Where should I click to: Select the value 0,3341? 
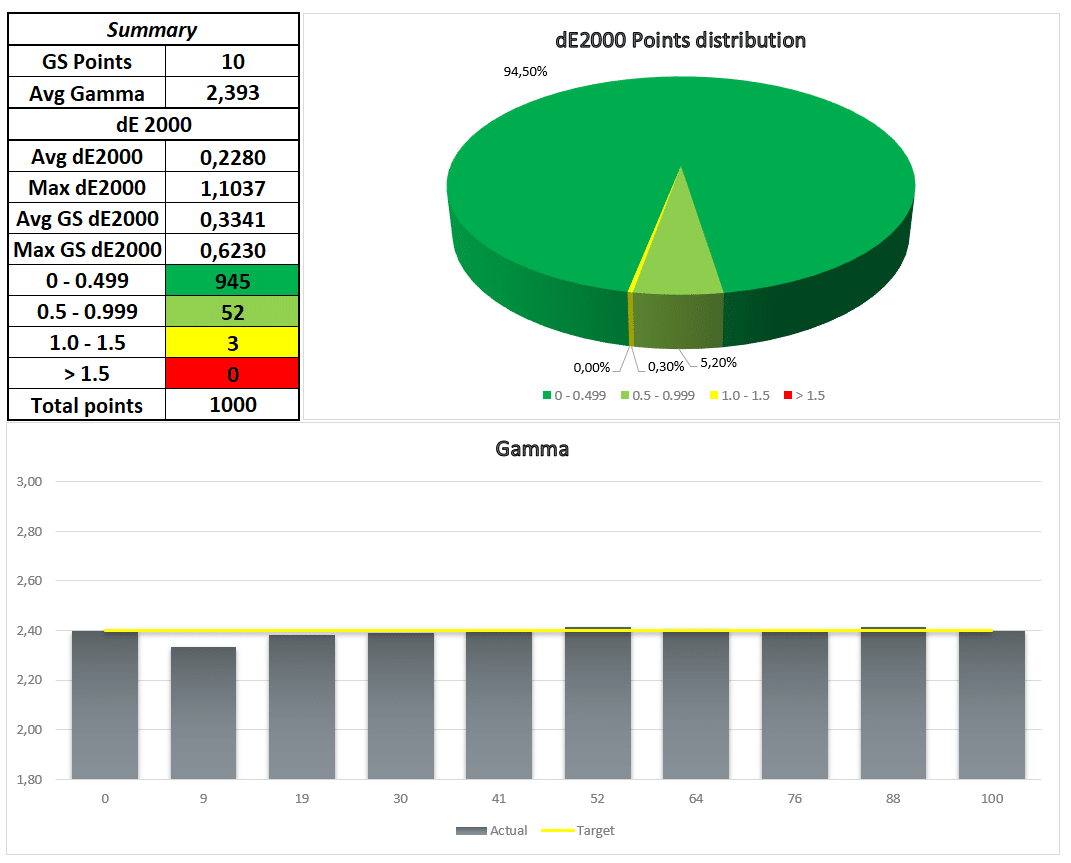232,219
